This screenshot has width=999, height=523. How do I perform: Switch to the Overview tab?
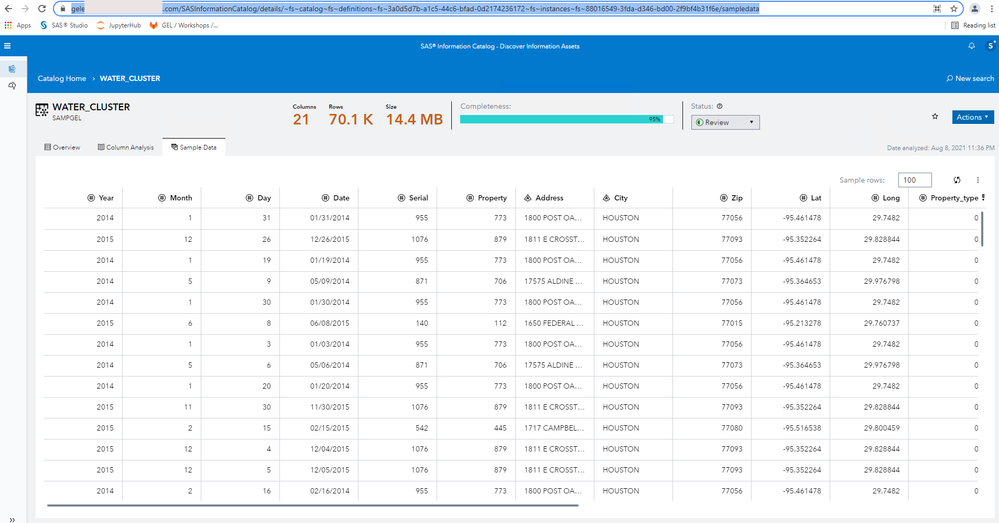tap(62, 147)
